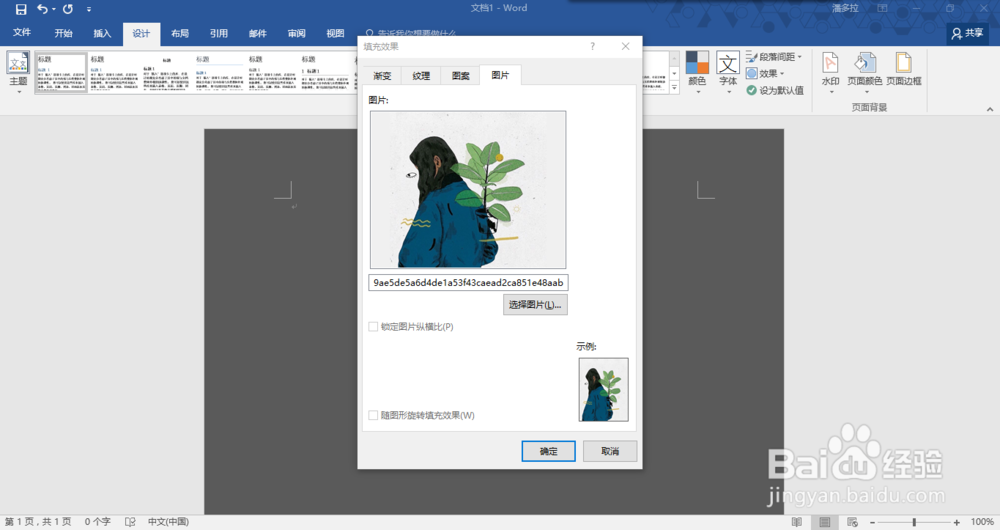Click the 第1页，共1页 page indicator
Image resolution: width=1000 pixels, height=530 pixels.
coord(38,522)
